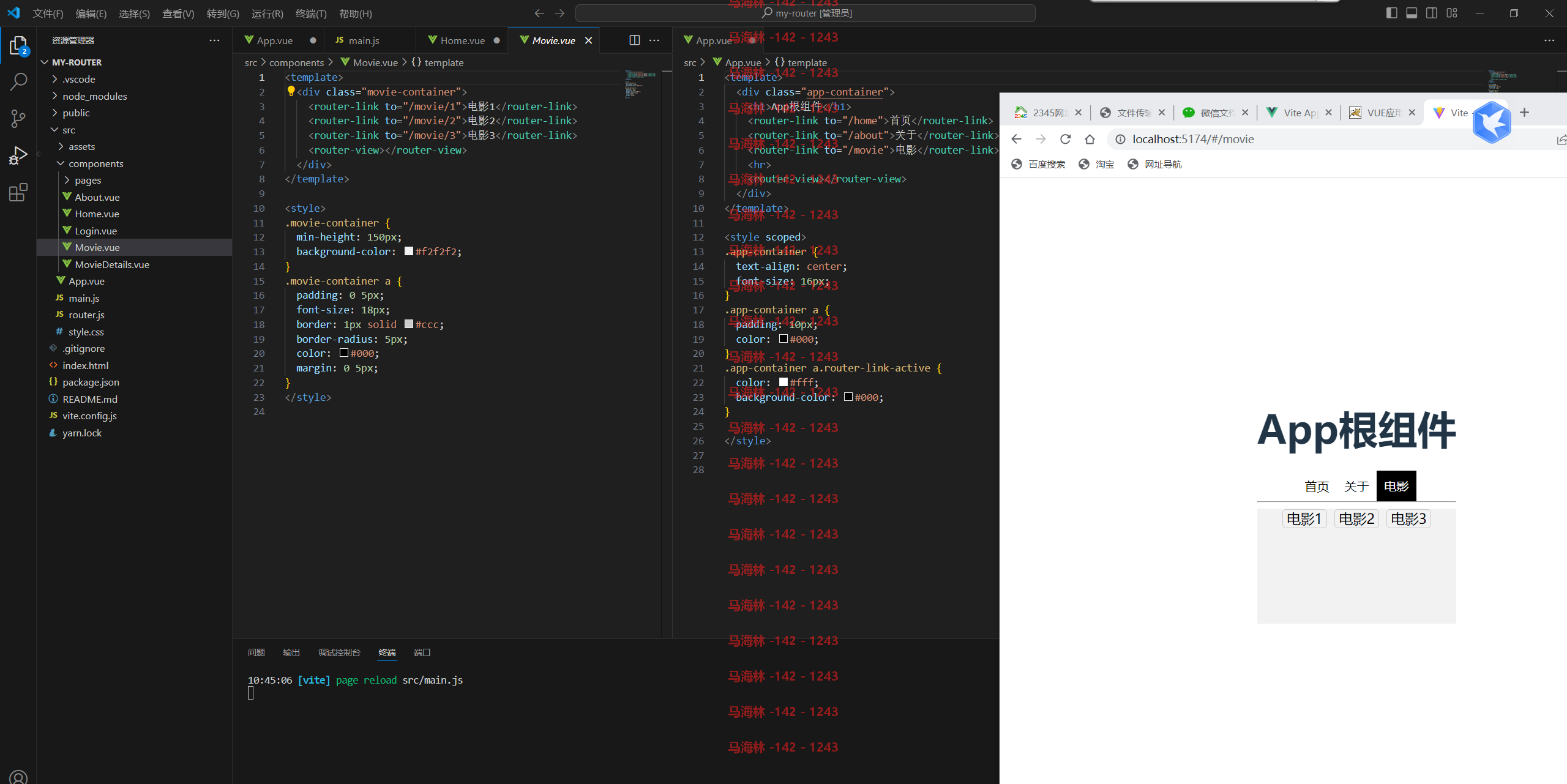Open the Source Control view
This screenshot has width=1567, height=784.
[x=18, y=118]
